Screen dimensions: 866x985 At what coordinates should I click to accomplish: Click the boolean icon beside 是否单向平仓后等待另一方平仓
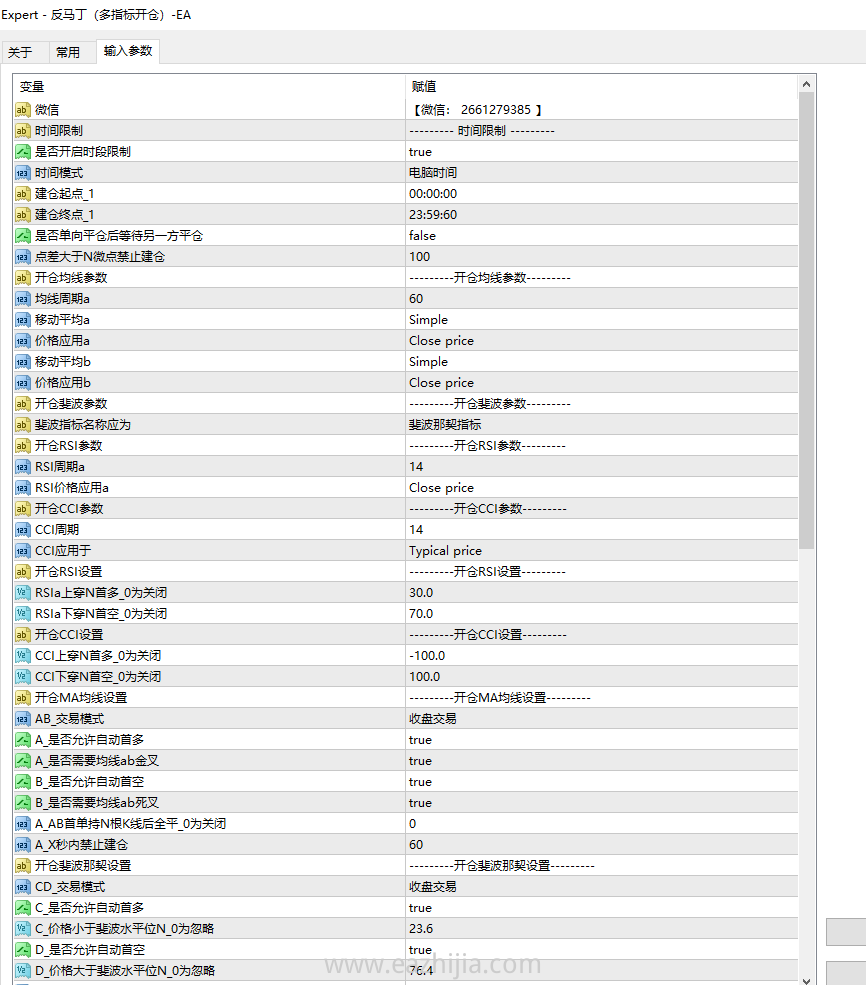click(x=23, y=236)
